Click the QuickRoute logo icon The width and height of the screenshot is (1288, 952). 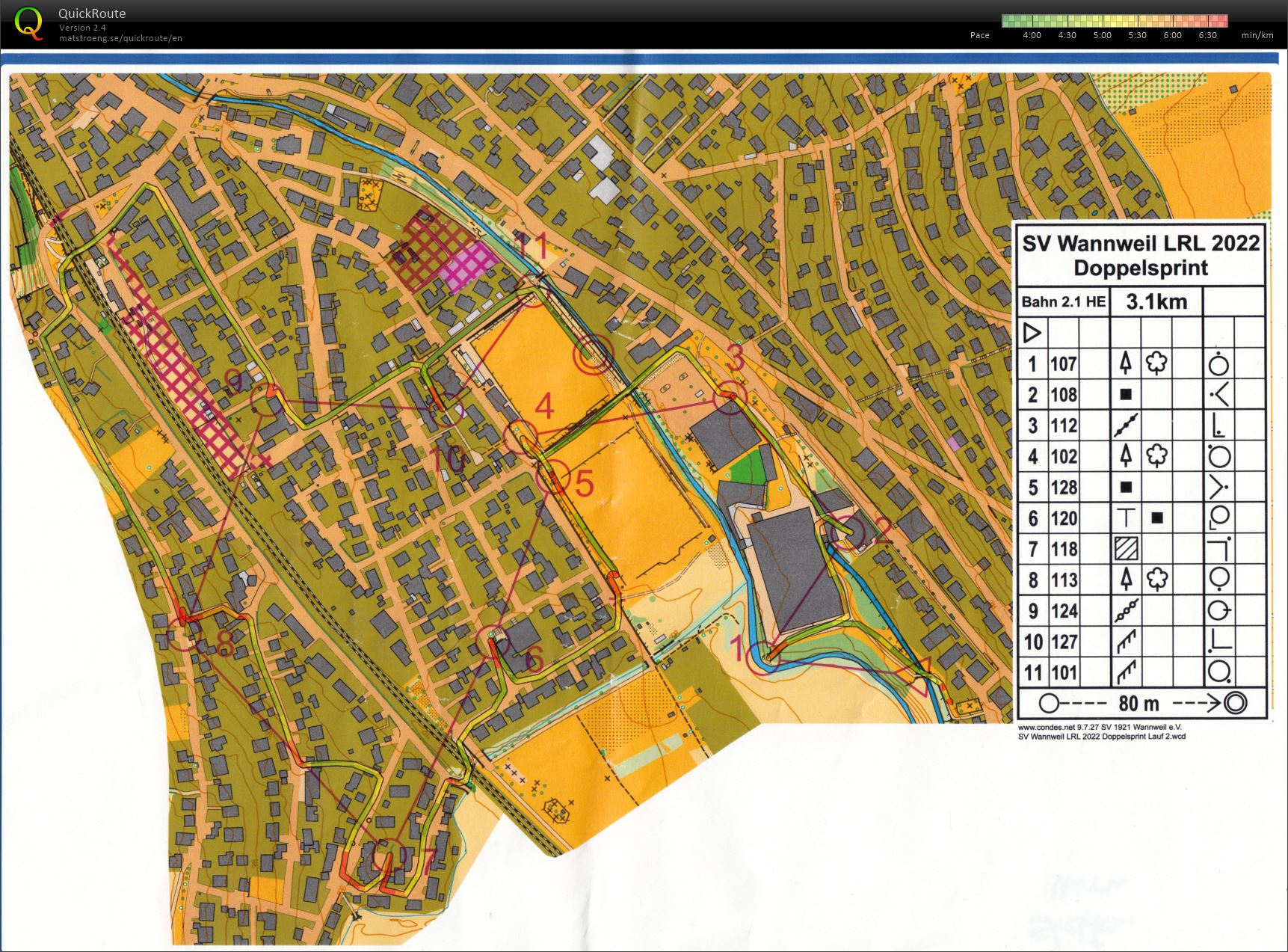coord(28,22)
